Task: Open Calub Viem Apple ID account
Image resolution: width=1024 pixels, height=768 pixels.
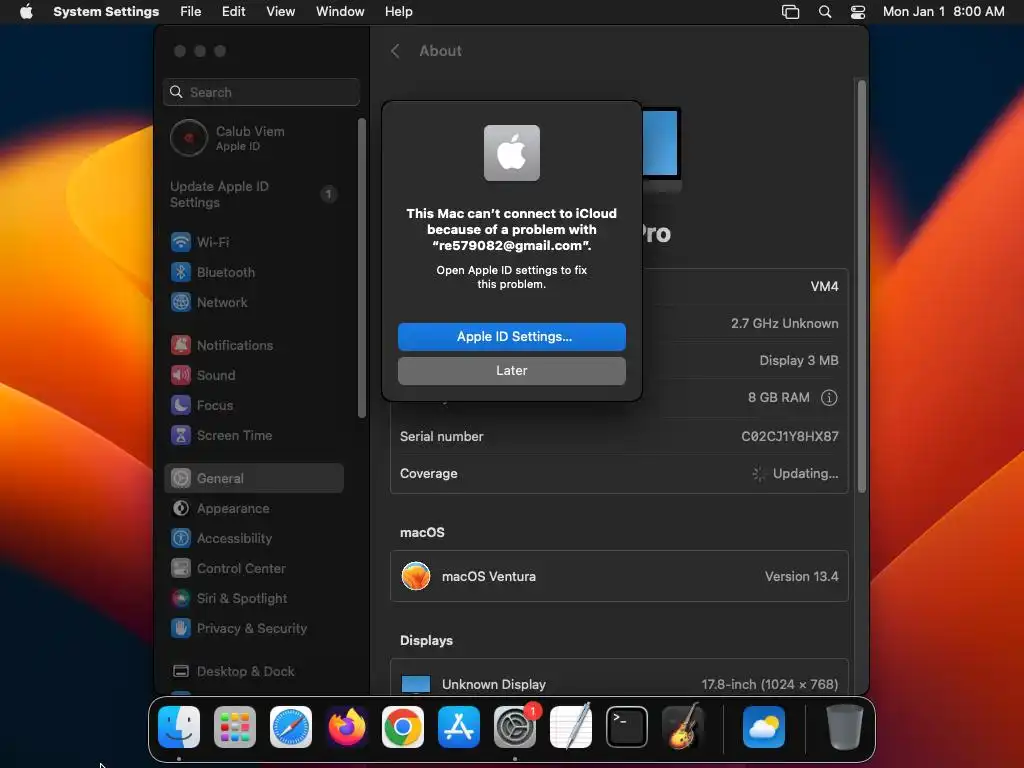Action: click(x=255, y=138)
